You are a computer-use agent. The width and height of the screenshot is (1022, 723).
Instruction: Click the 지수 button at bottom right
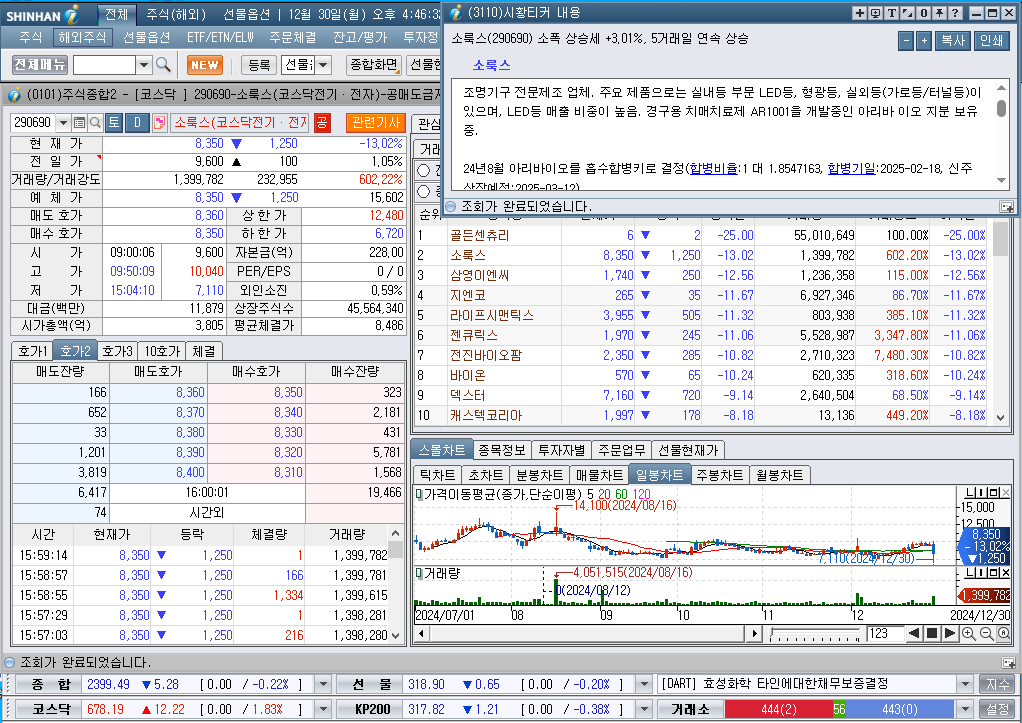997,684
